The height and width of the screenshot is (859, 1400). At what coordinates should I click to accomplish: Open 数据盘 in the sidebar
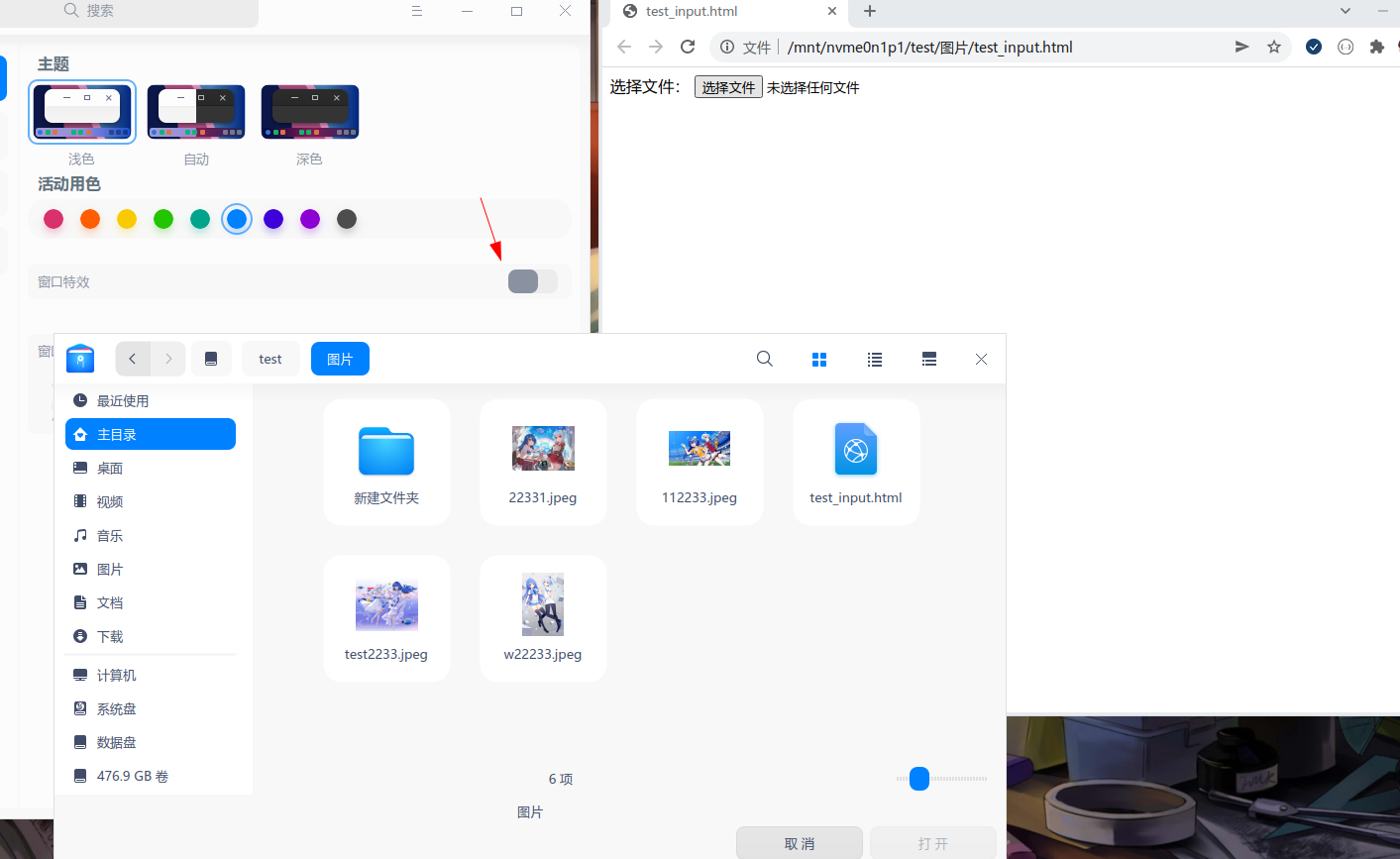pyautogui.click(x=151, y=742)
